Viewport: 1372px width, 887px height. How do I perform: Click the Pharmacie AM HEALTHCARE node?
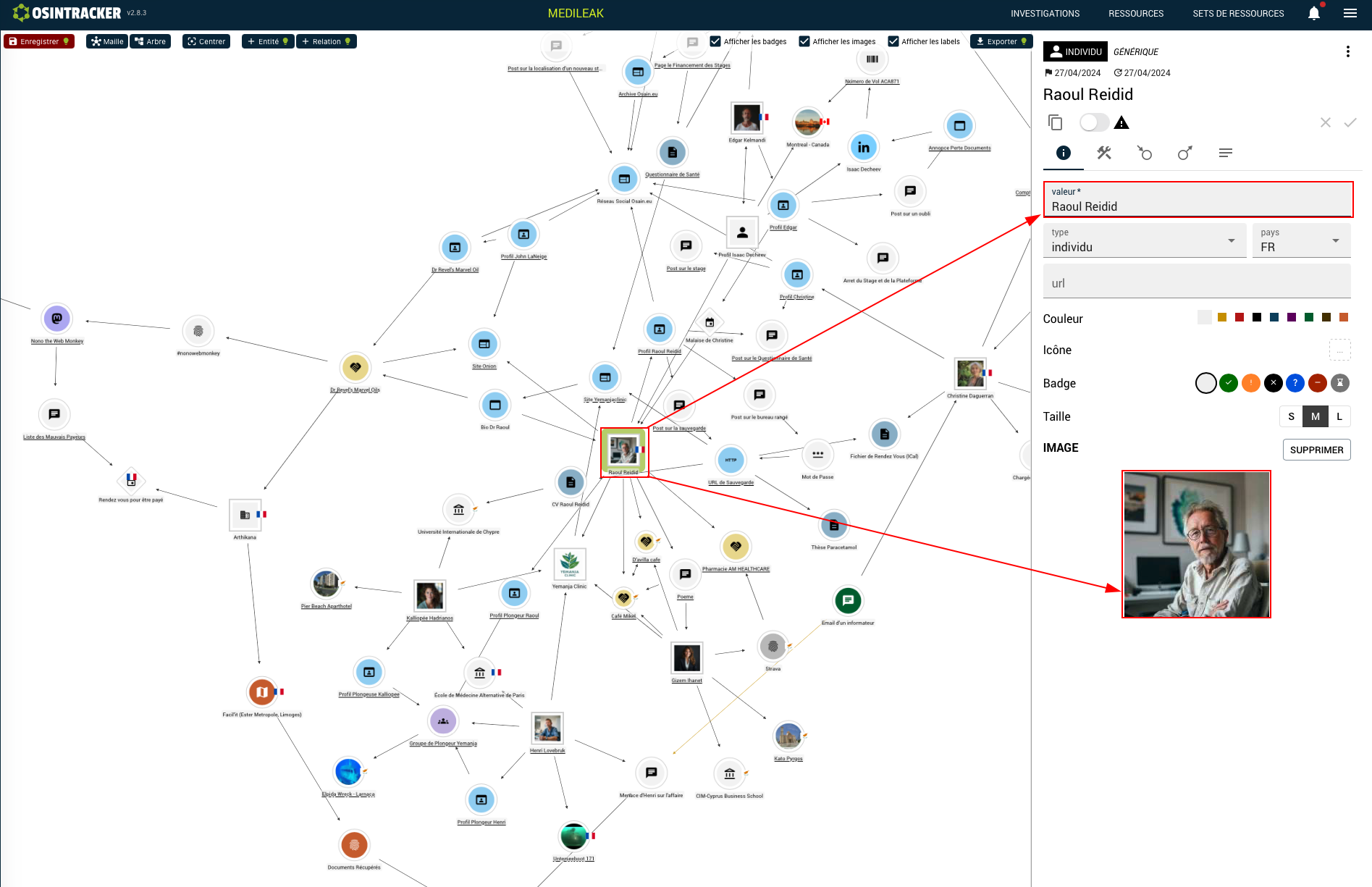click(x=736, y=547)
